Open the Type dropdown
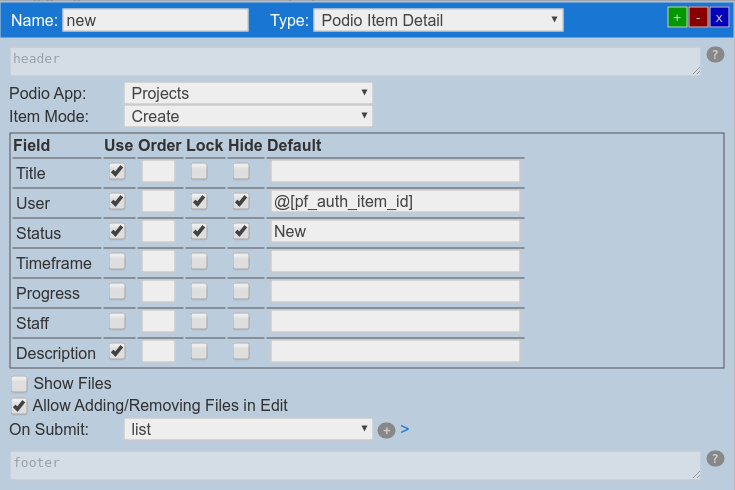The image size is (735, 490). coord(438,20)
